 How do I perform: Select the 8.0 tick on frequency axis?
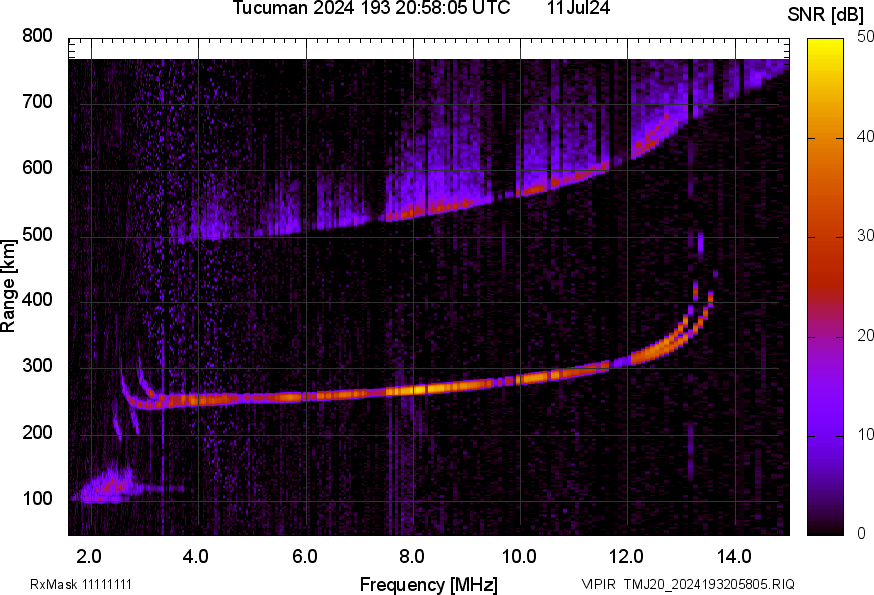pos(413,556)
